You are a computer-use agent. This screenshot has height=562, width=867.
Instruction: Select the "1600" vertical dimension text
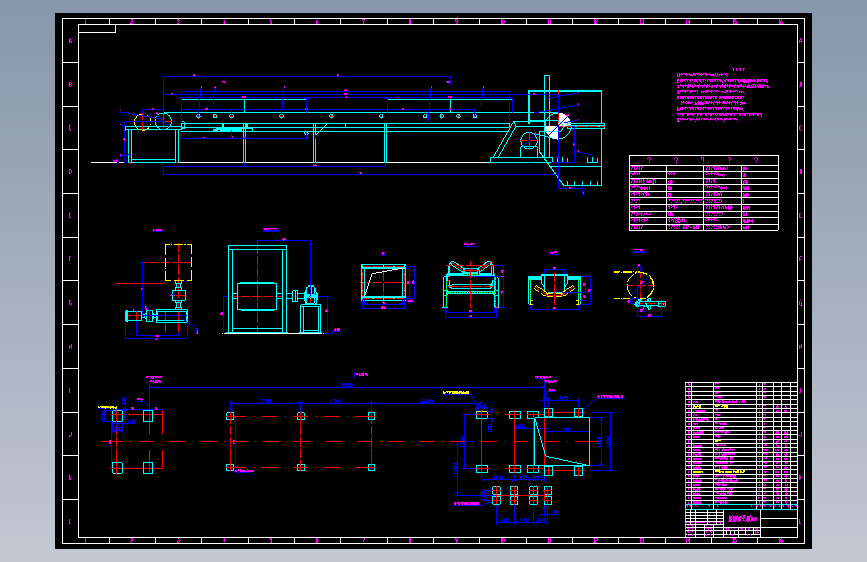608,441
